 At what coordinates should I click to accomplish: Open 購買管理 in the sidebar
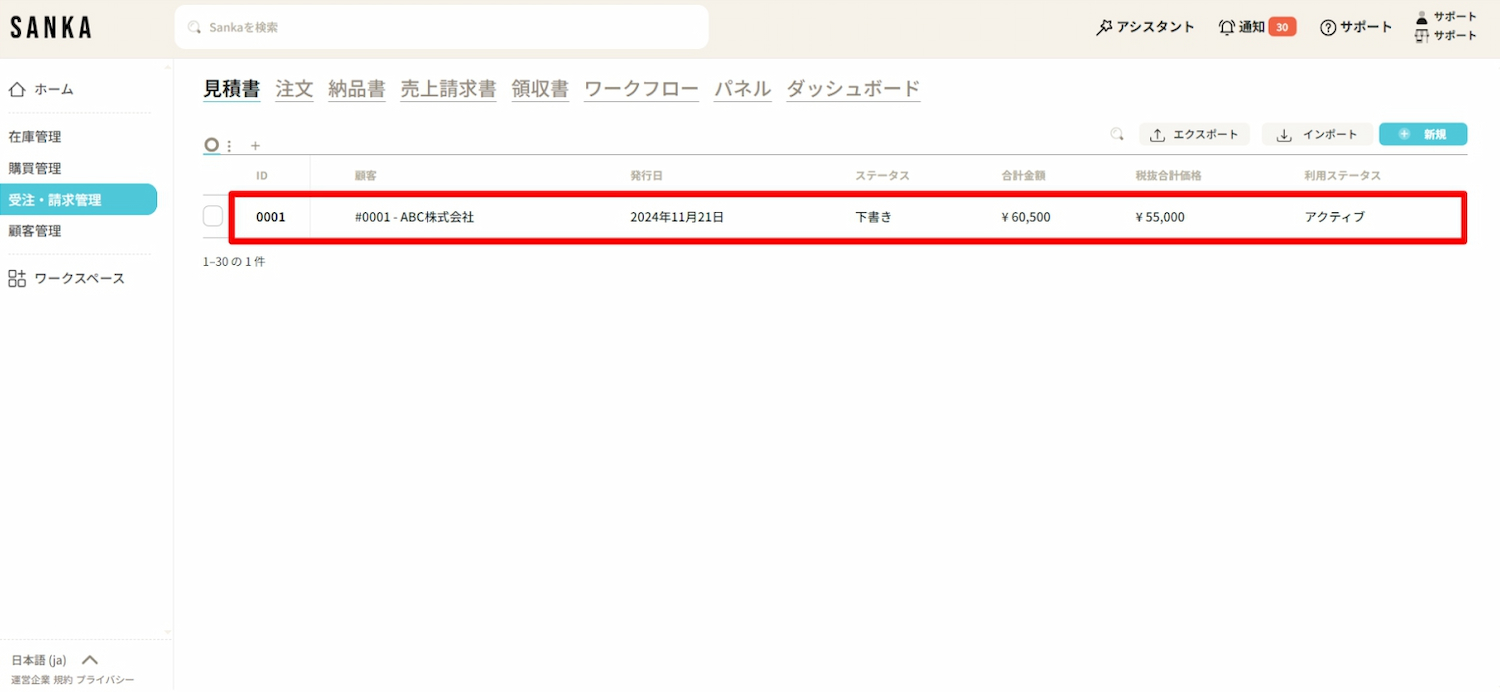click(x=35, y=168)
